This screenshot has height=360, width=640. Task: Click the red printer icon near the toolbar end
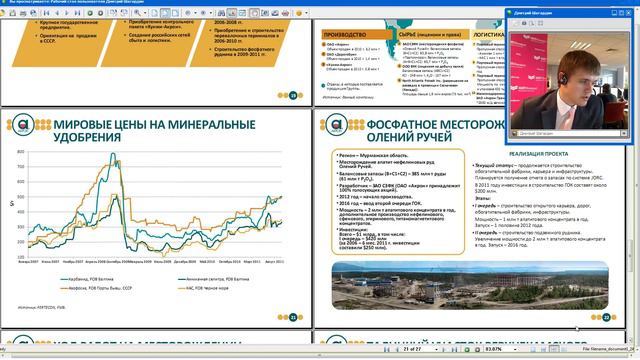[x=285, y=13]
